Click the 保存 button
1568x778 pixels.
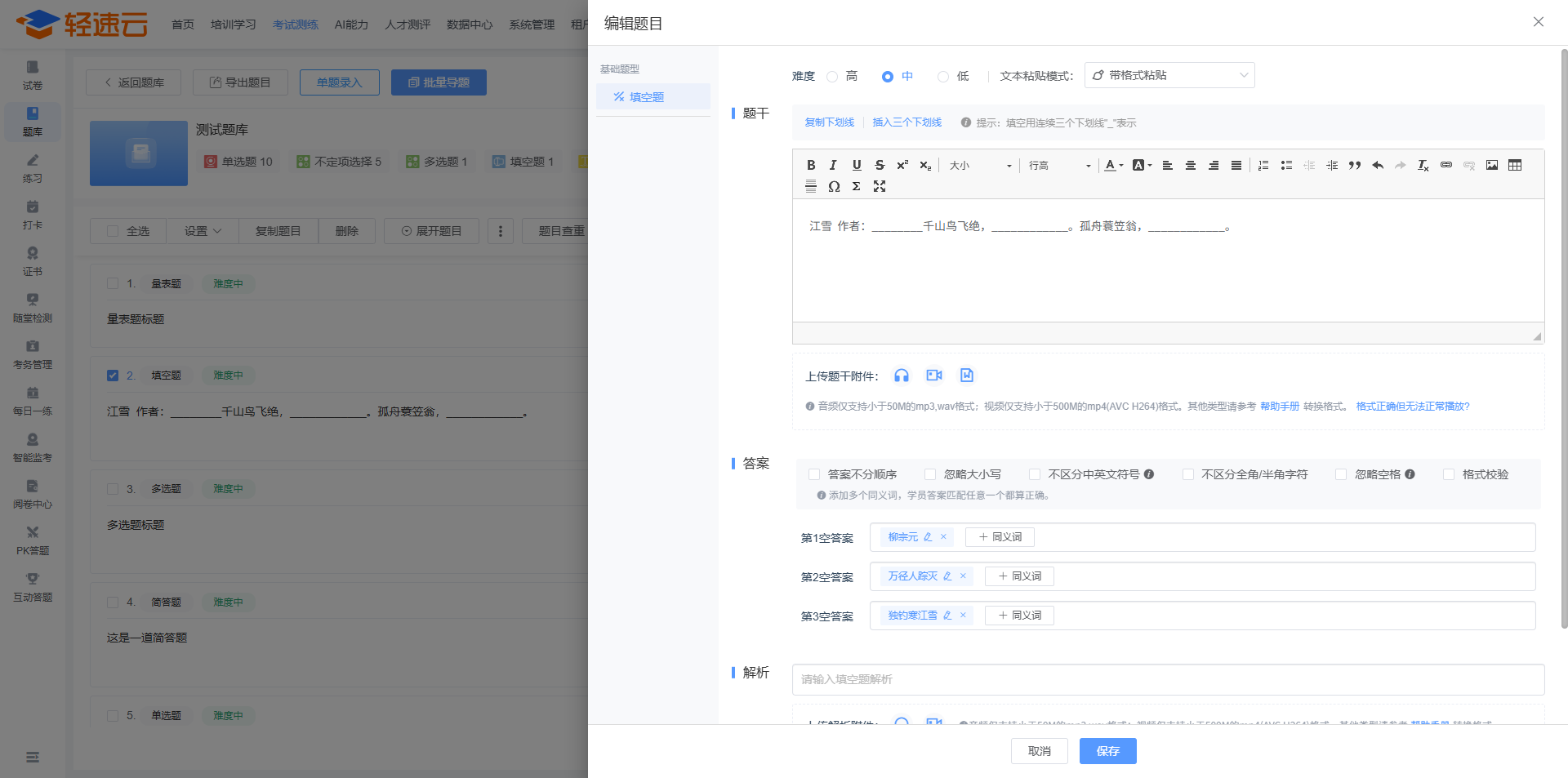1107,751
